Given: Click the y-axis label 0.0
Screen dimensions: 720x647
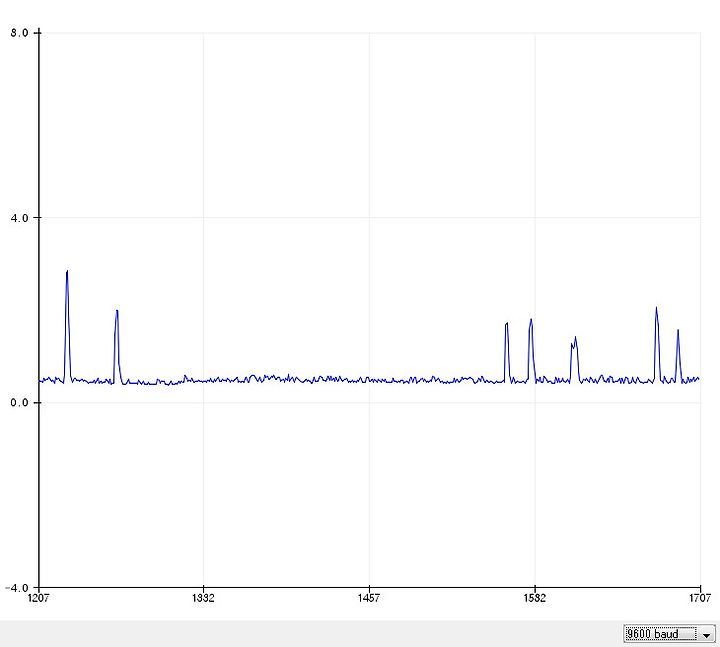Looking at the screenshot, I should pyautogui.click(x=19, y=403).
